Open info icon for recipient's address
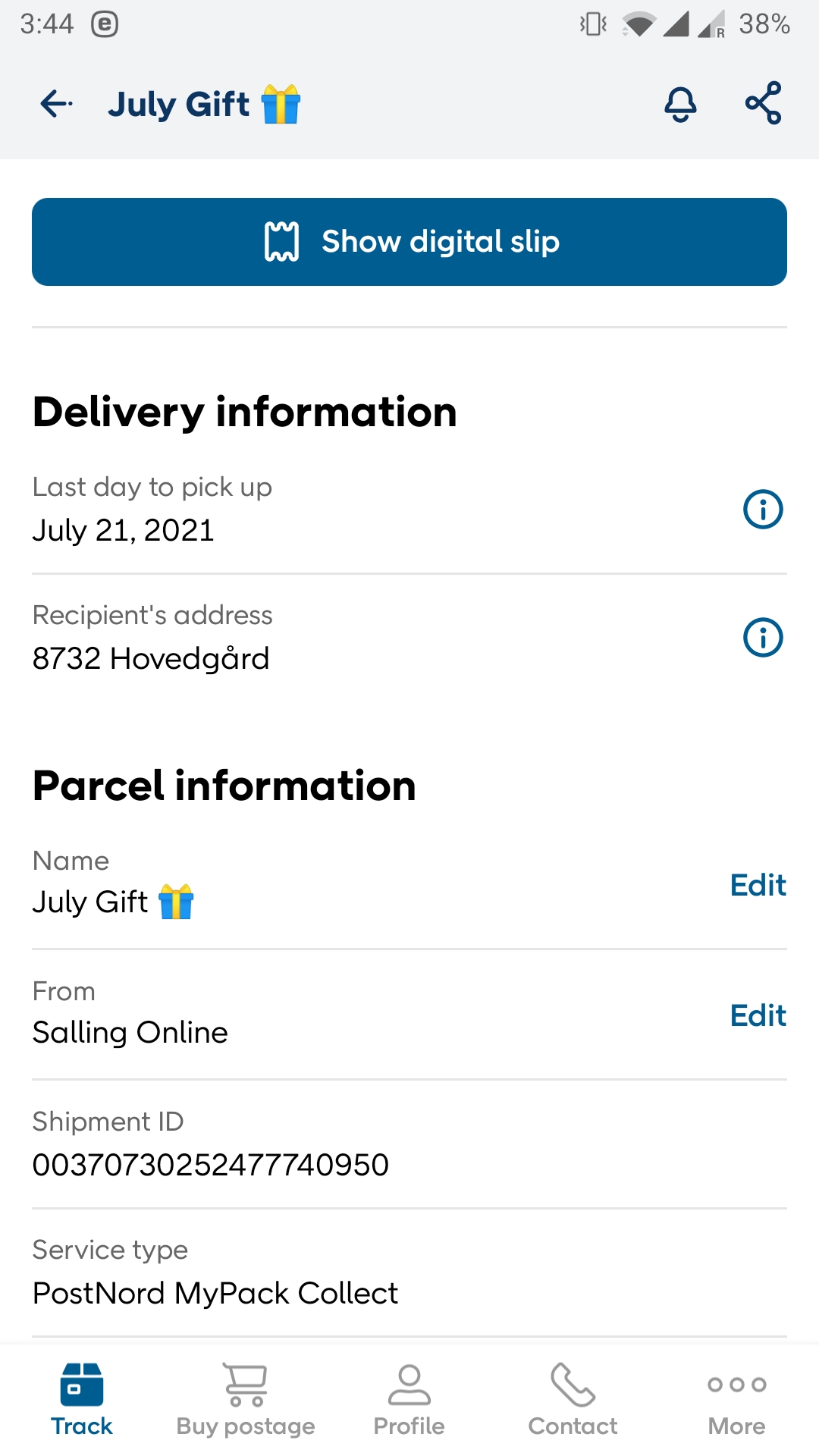 tap(762, 638)
